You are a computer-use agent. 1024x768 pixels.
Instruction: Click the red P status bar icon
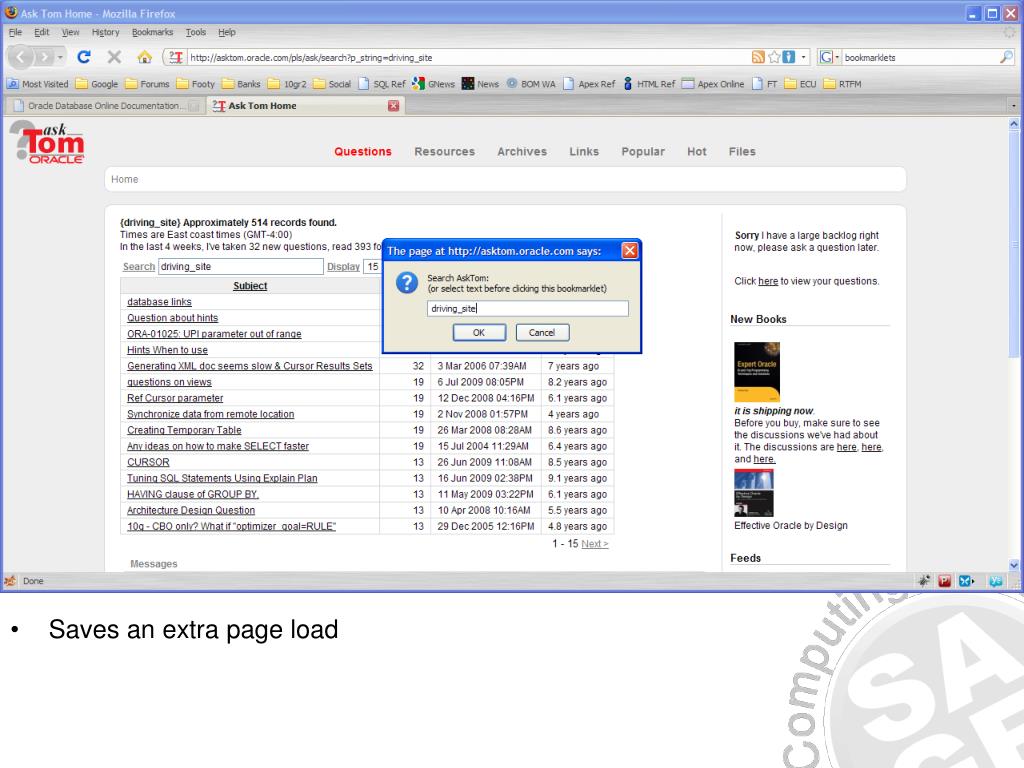coord(944,581)
